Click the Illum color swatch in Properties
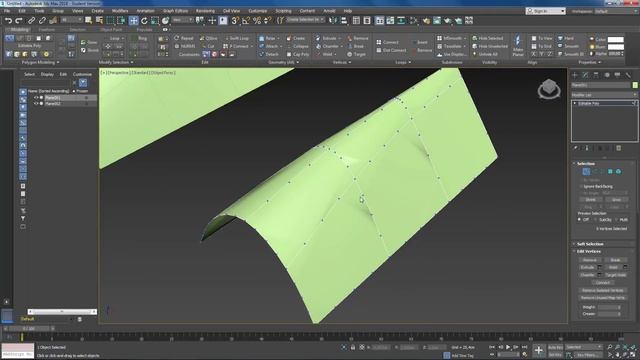The image size is (640, 360). 616,47
